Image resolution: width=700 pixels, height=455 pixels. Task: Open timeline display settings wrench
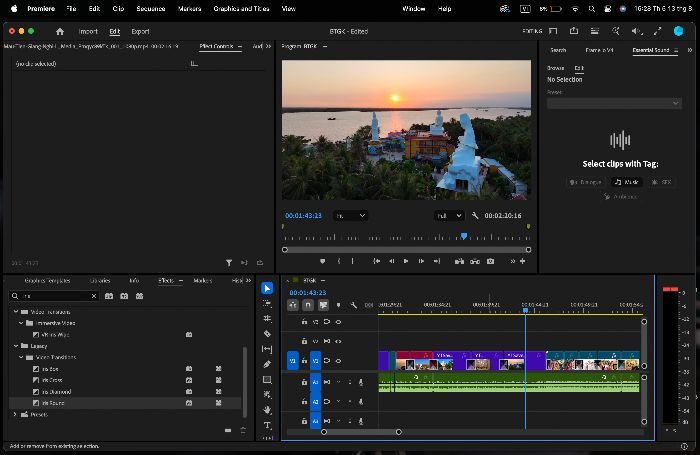353,305
